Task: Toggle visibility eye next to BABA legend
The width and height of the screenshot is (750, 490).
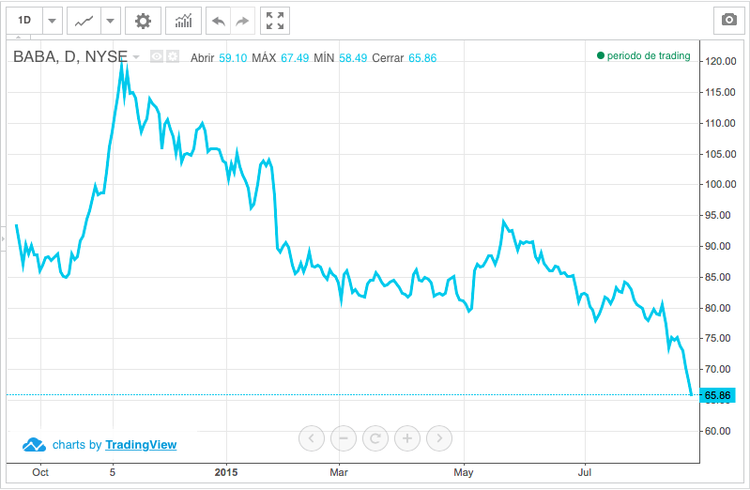Action: [x=157, y=57]
